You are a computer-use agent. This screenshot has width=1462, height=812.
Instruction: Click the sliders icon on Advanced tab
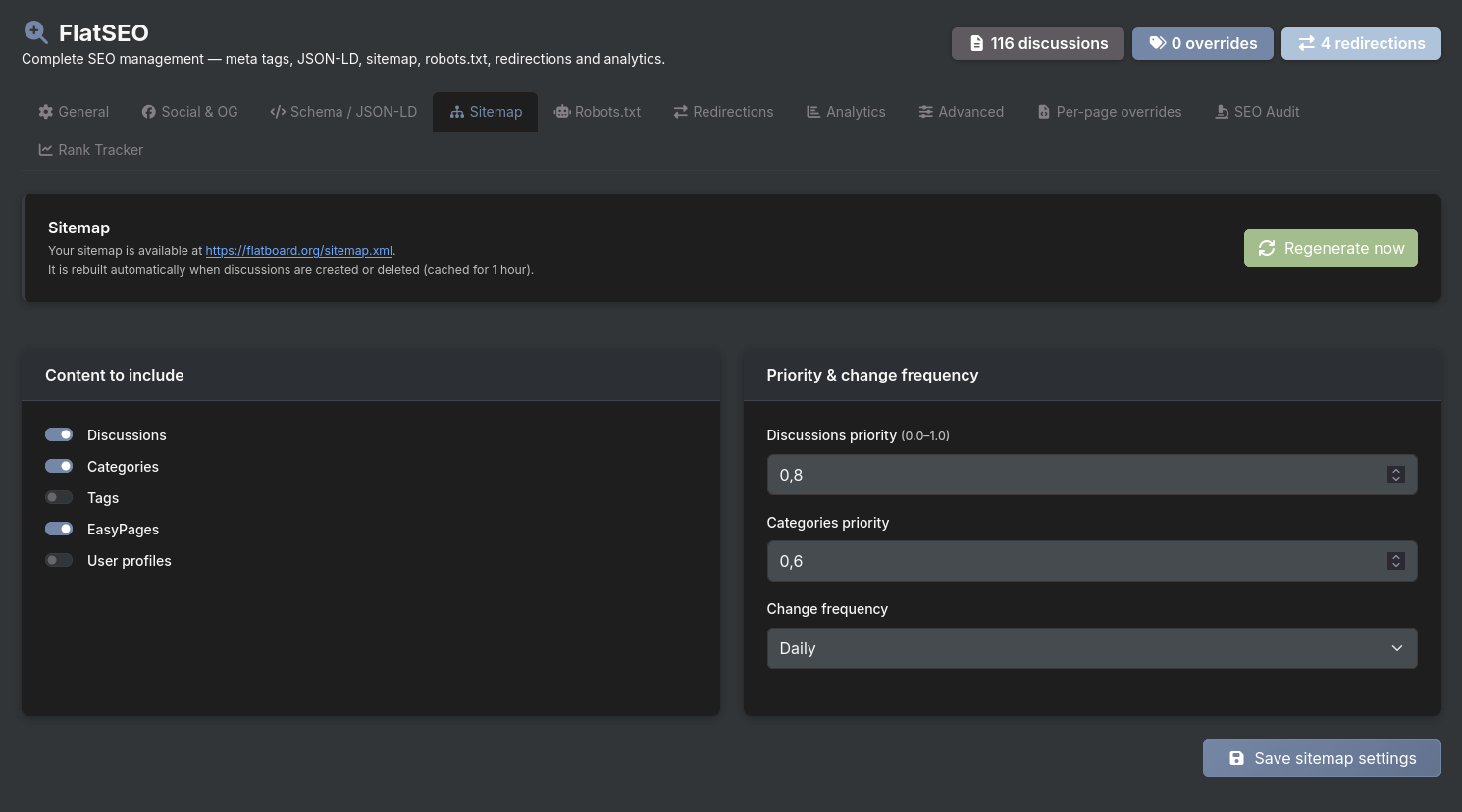tap(925, 112)
